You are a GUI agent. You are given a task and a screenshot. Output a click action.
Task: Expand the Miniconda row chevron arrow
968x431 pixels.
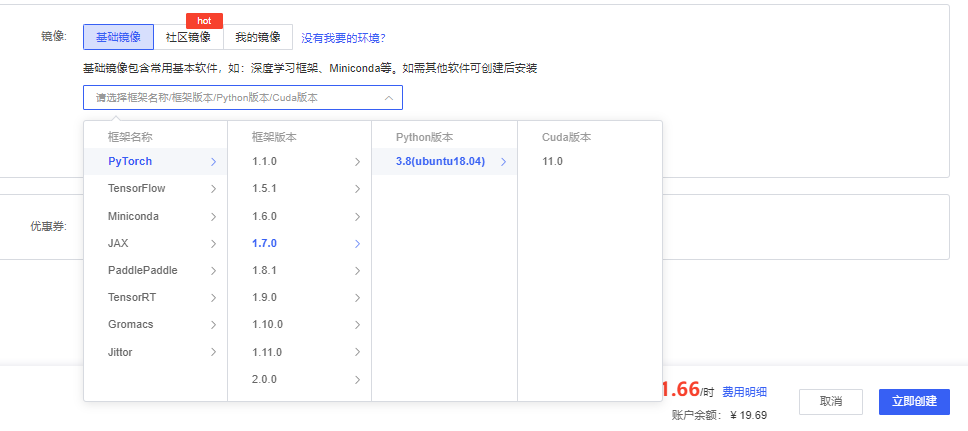coord(214,217)
